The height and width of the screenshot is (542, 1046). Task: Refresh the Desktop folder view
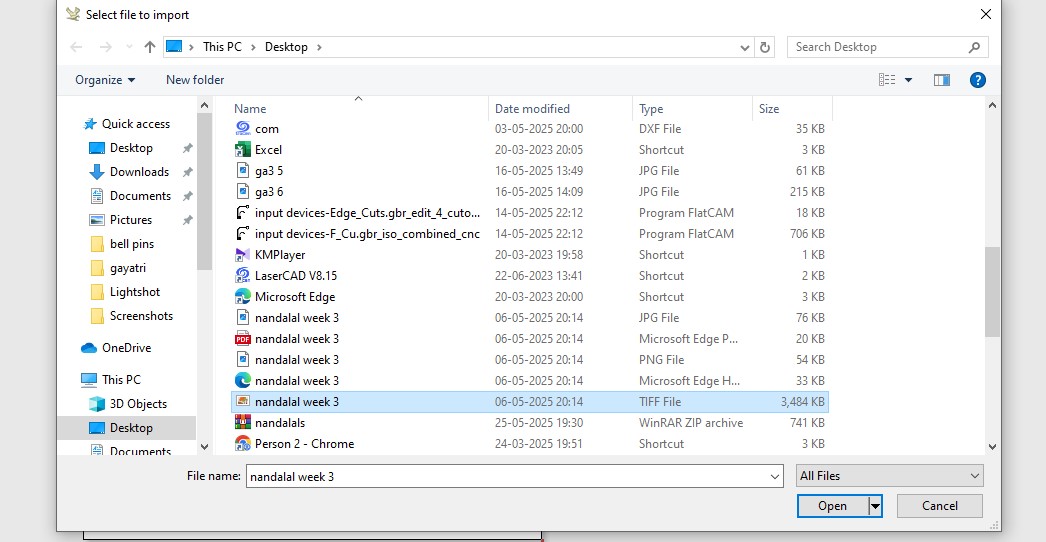click(x=765, y=47)
